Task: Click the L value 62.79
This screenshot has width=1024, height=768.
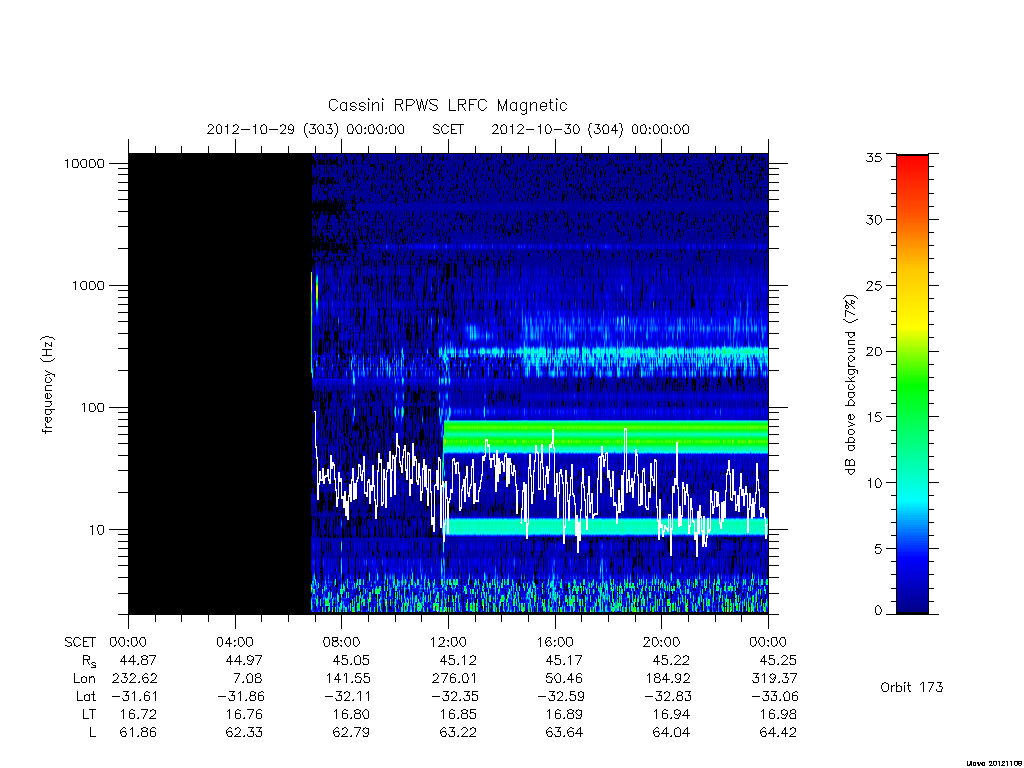Action: (x=351, y=733)
